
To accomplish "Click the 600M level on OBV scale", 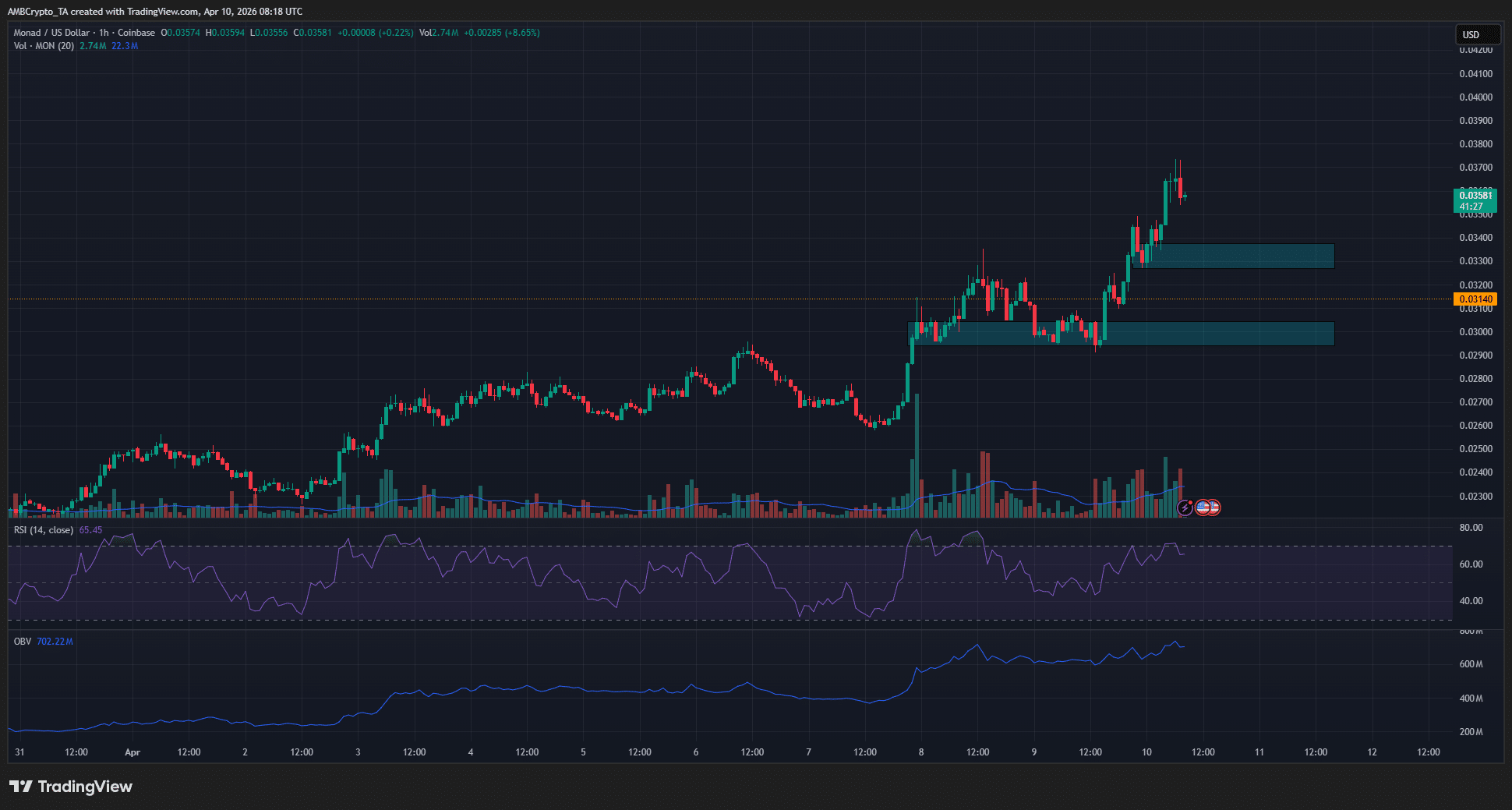I will (1471, 664).
